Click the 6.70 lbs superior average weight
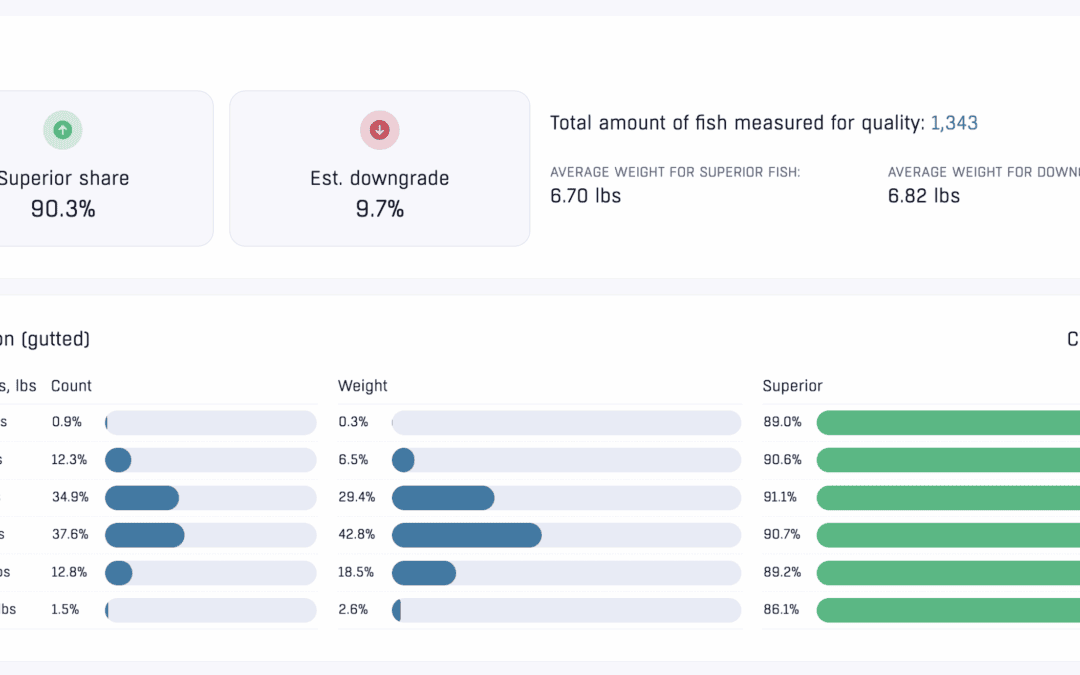Viewport: 1080px width, 675px height. [585, 196]
